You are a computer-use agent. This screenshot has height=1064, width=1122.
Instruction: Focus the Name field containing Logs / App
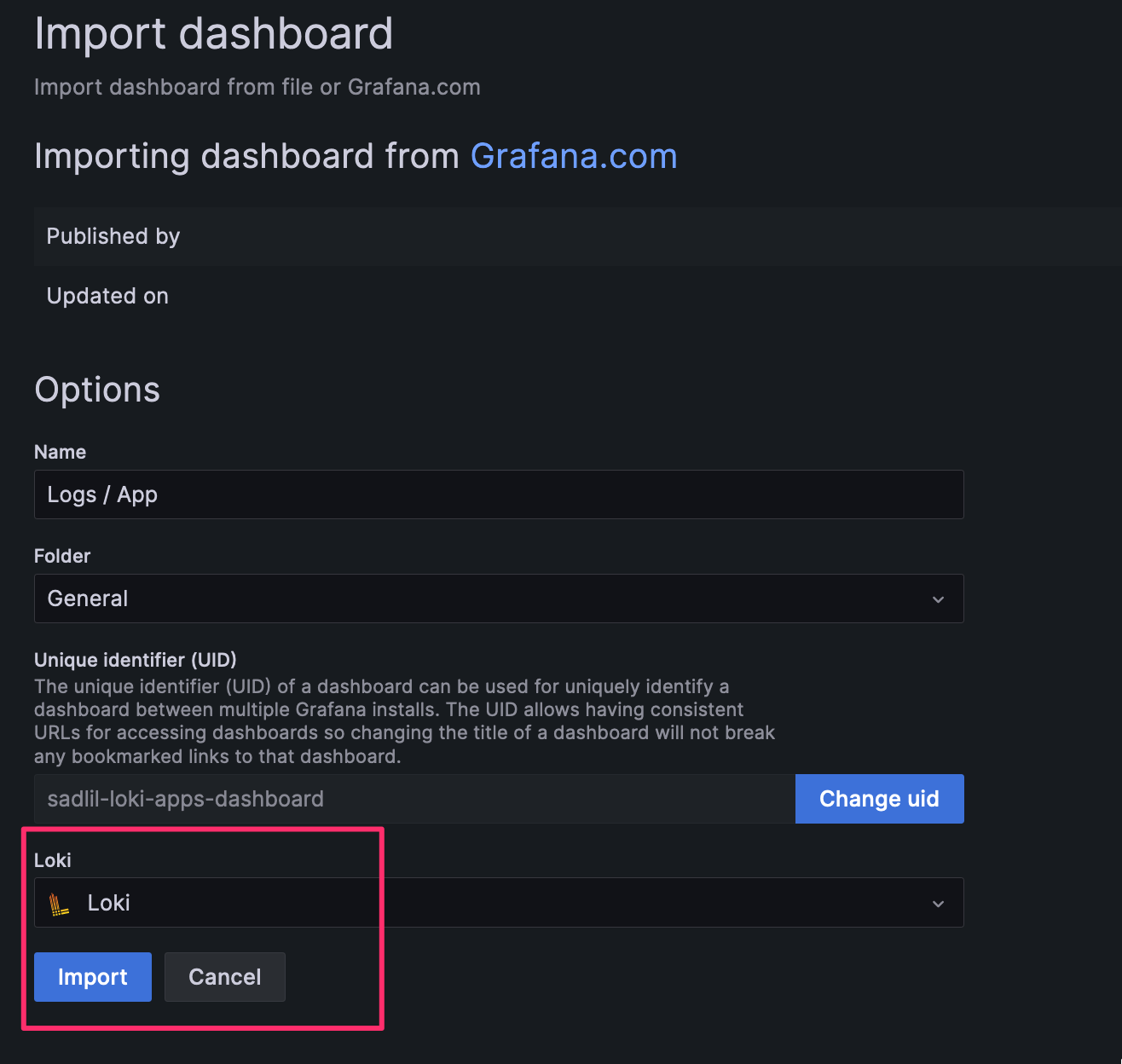click(498, 494)
